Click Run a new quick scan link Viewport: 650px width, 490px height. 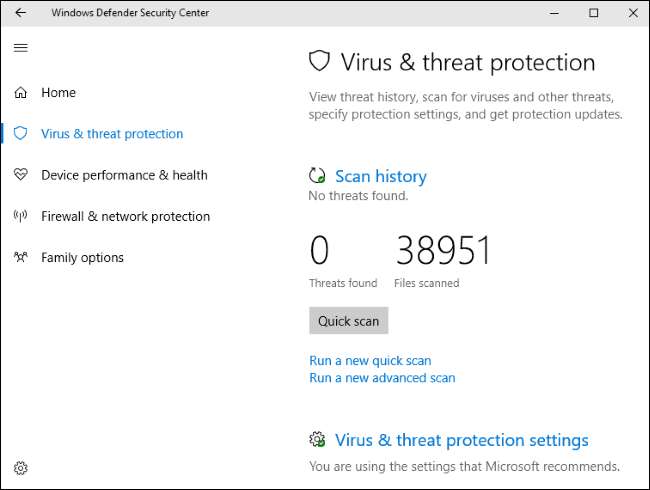[x=370, y=361]
